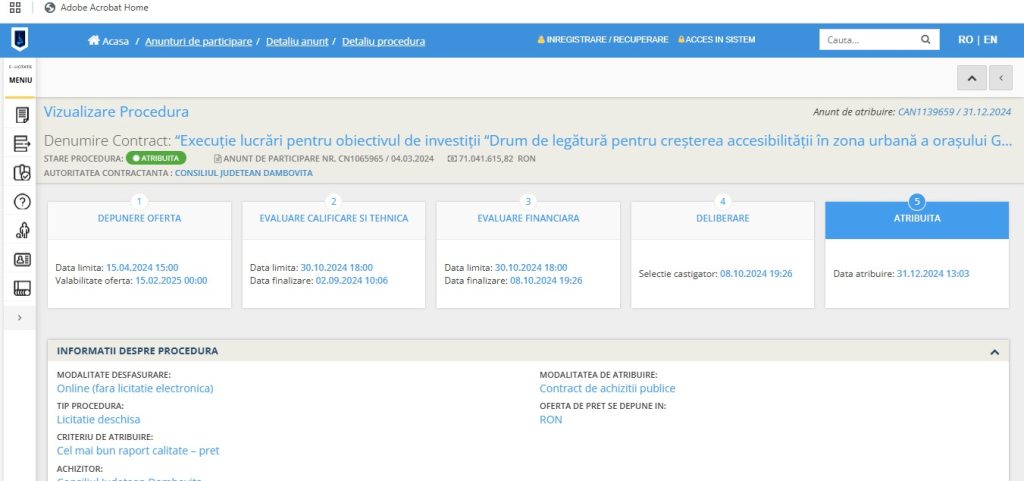1024x481 pixels.
Task: Open the Atribuita step 5 tab
Action: [x=916, y=218]
